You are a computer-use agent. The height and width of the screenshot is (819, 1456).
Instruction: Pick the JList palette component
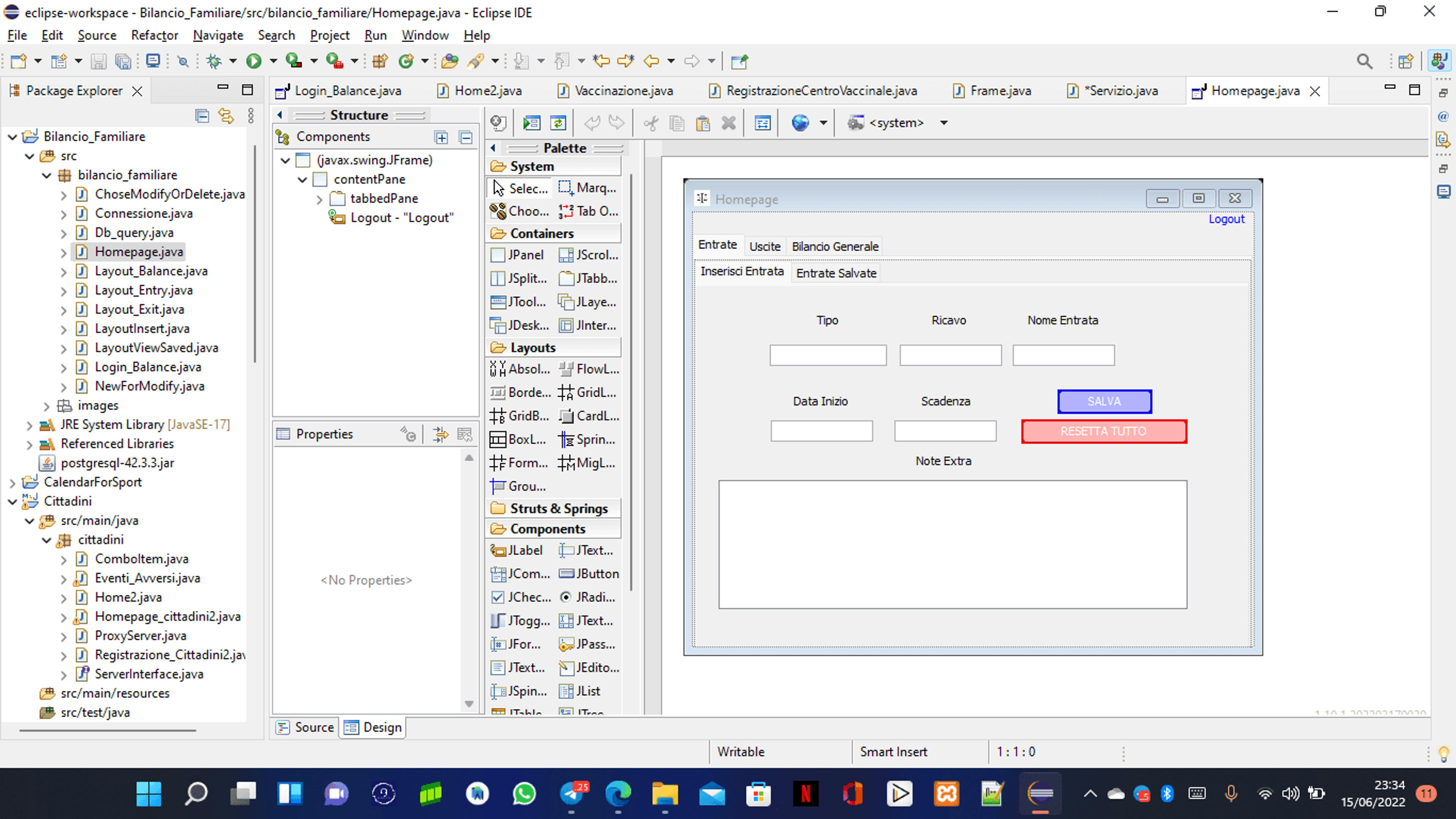(x=579, y=691)
